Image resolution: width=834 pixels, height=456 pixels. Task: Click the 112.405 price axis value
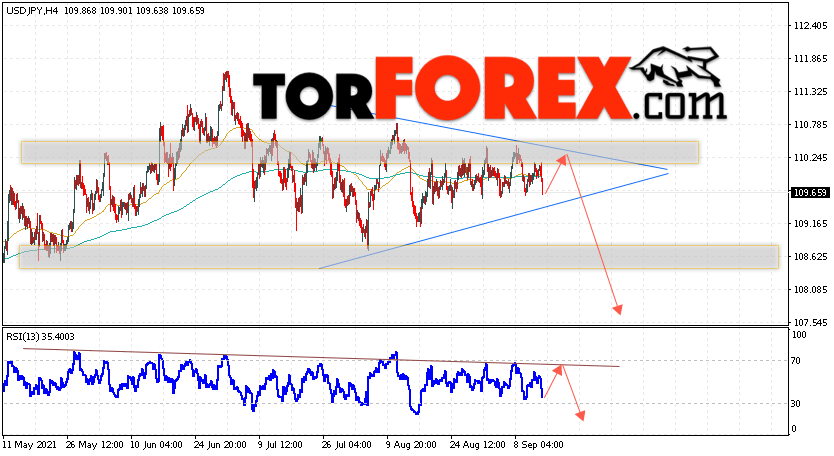810,26
